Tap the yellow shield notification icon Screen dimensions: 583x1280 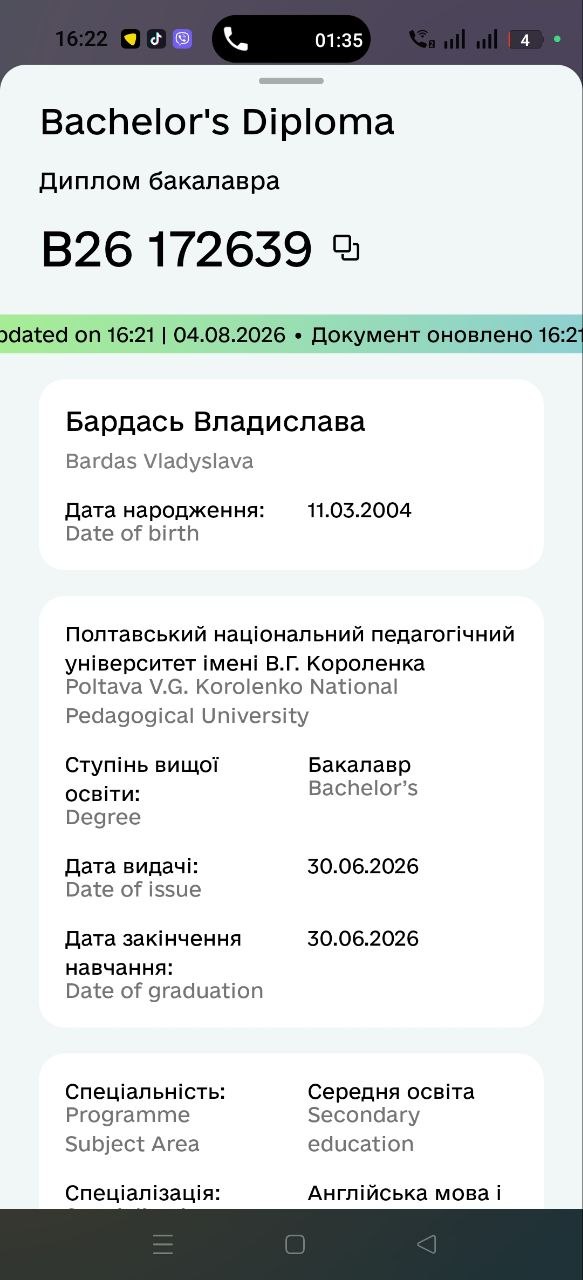[x=130, y=40]
